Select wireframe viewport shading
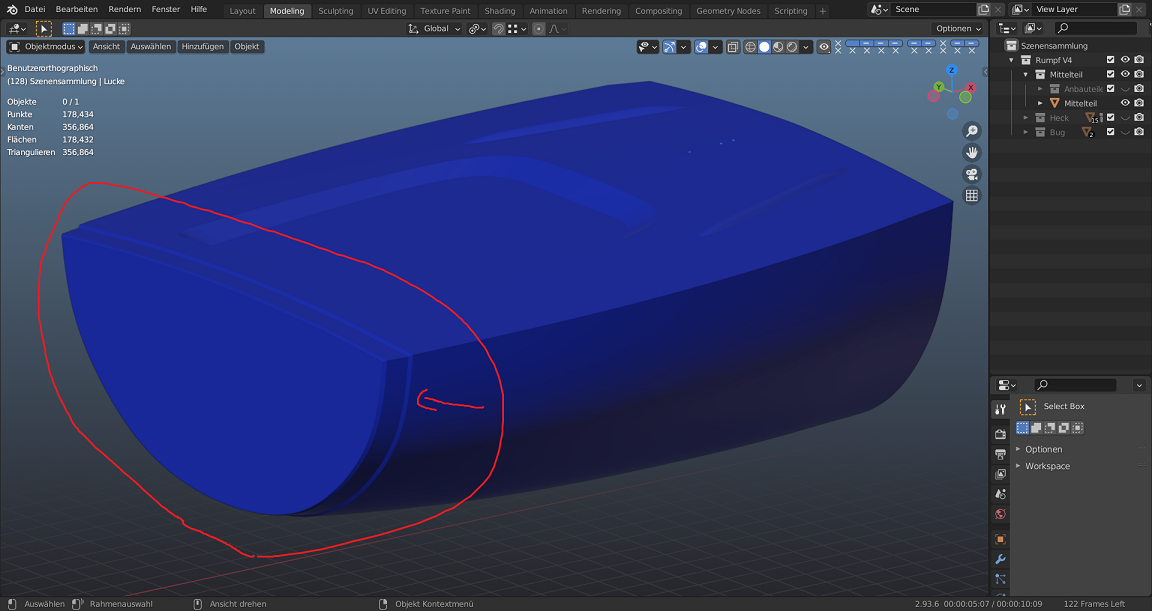The height and width of the screenshot is (611, 1152). tap(750, 46)
